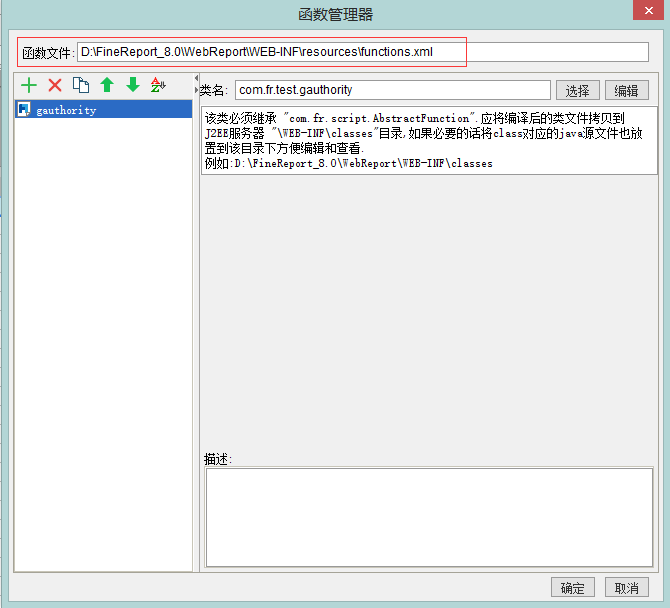Click the example path D:\FineReport_8.0\WebReport\WEB-INF\classes
670x608 pixels.
(363, 163)
